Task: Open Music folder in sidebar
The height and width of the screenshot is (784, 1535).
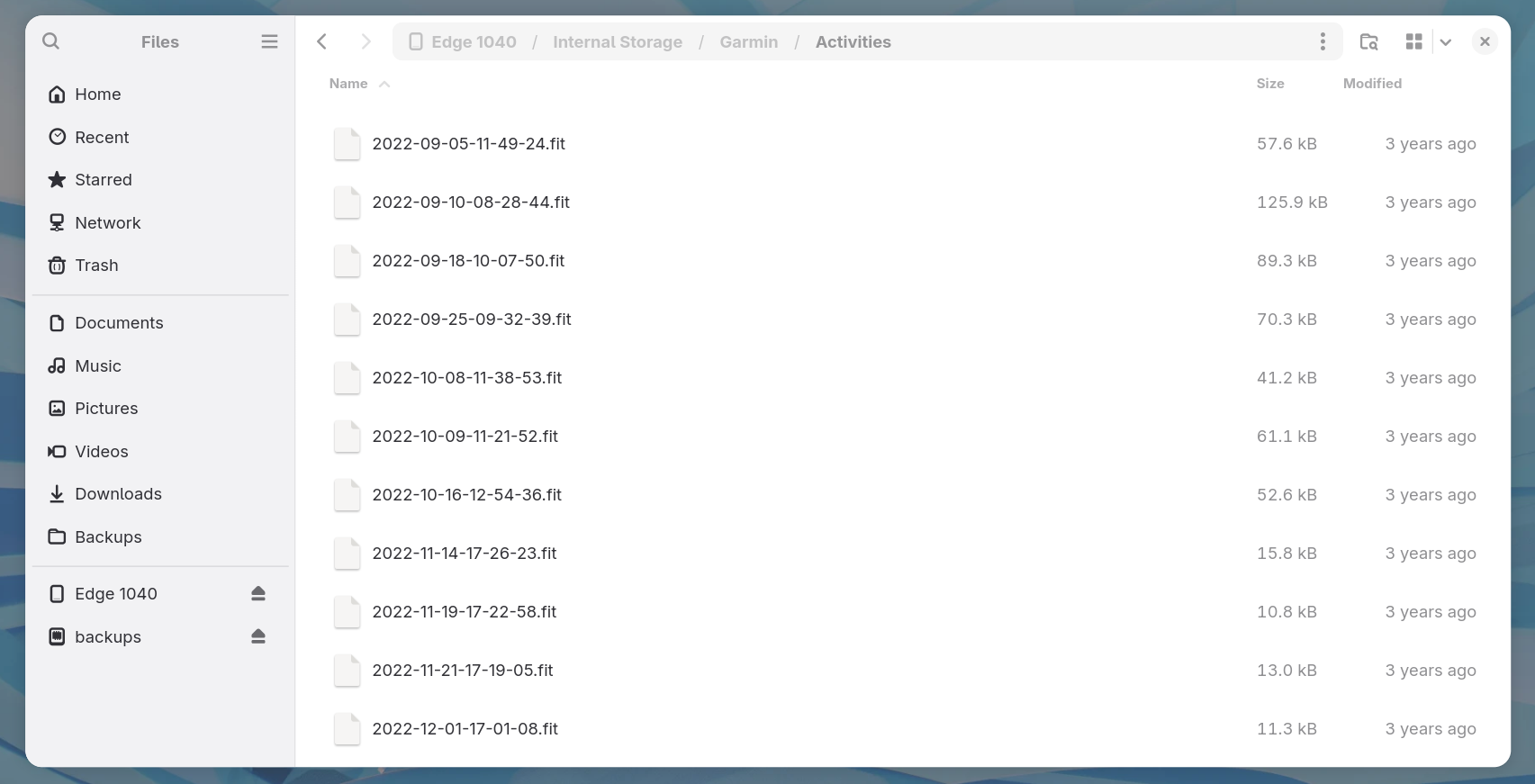Action: [x=160, y=365]
